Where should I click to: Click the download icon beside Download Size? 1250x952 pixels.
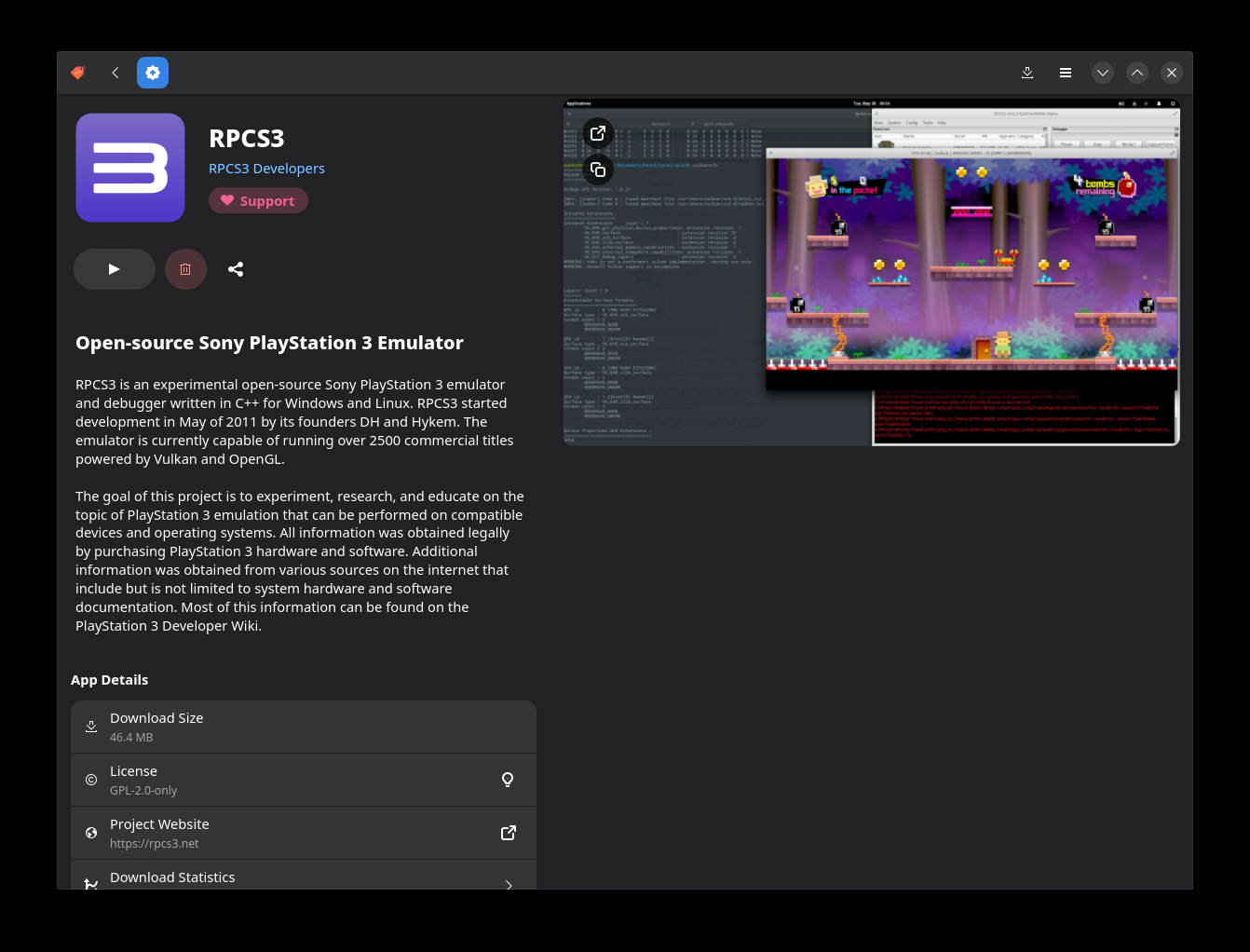[91, 727]
